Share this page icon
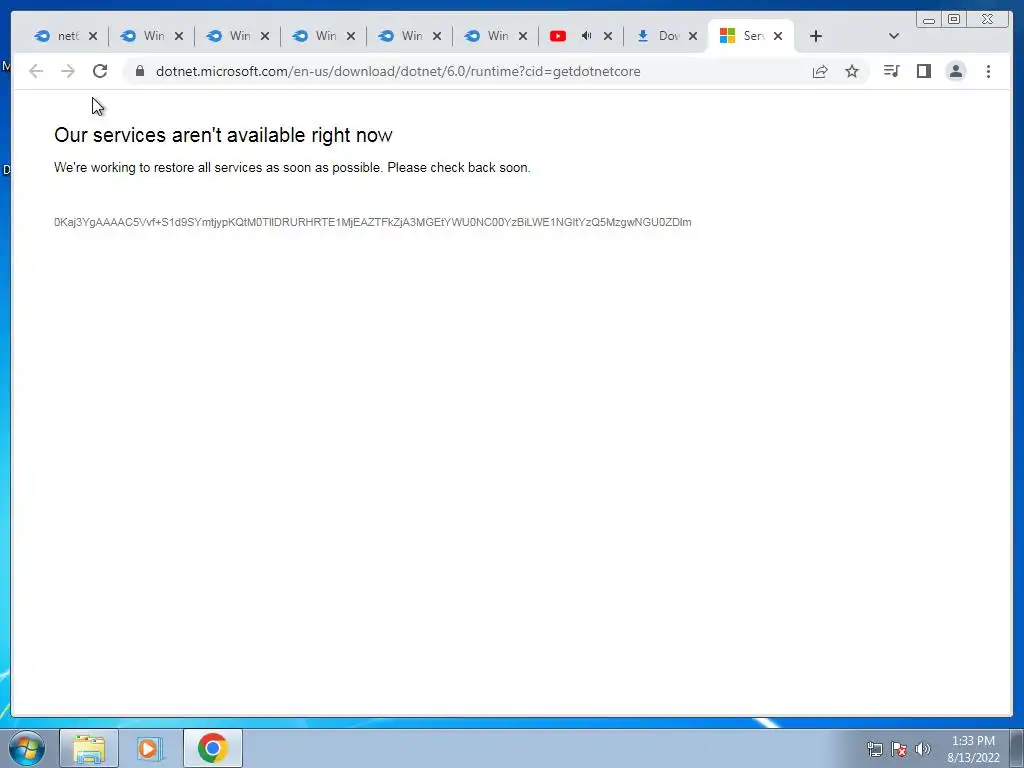1024x768 pixels. pyautogui.click(x=820, y=71)
